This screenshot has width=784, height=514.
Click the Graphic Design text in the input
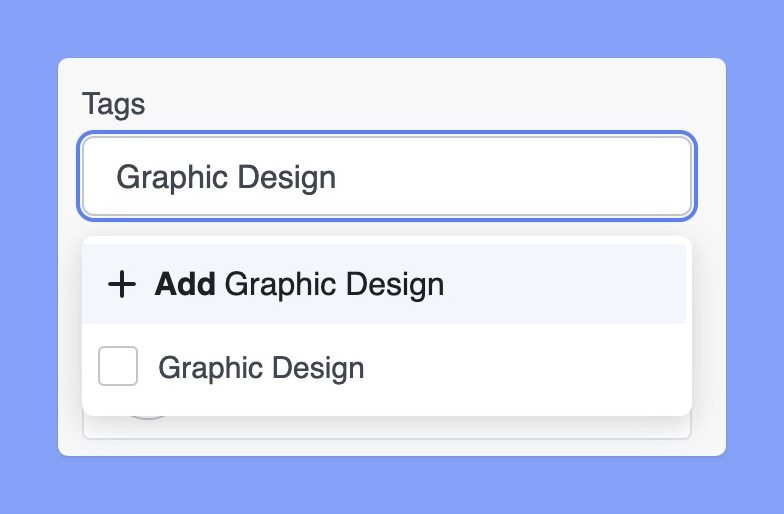[x=226, y=178]
